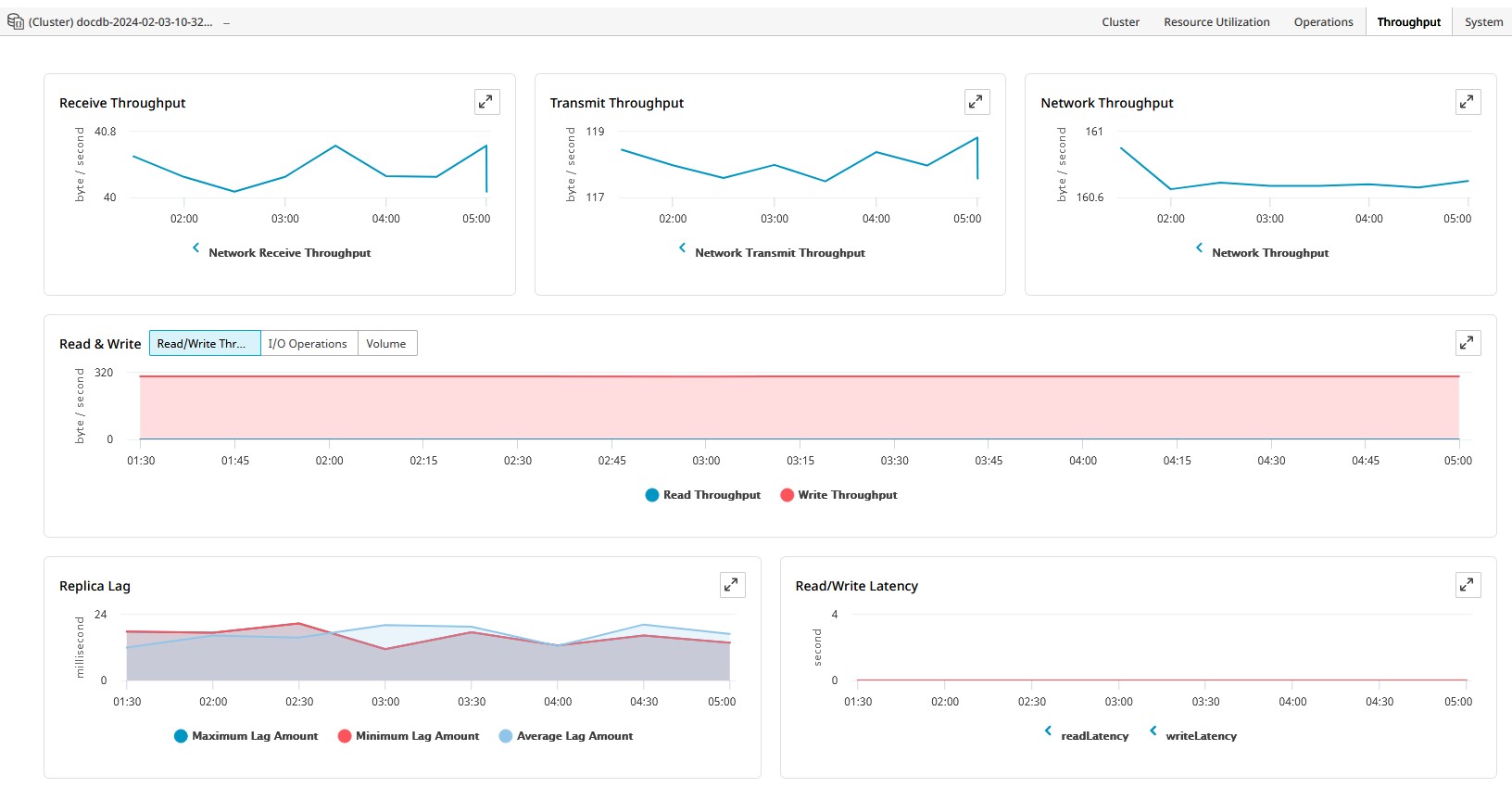The image size is (1512, 788).
Task: Click the cluster database icon
Action: pyautogui.click(x=16, y=21)
